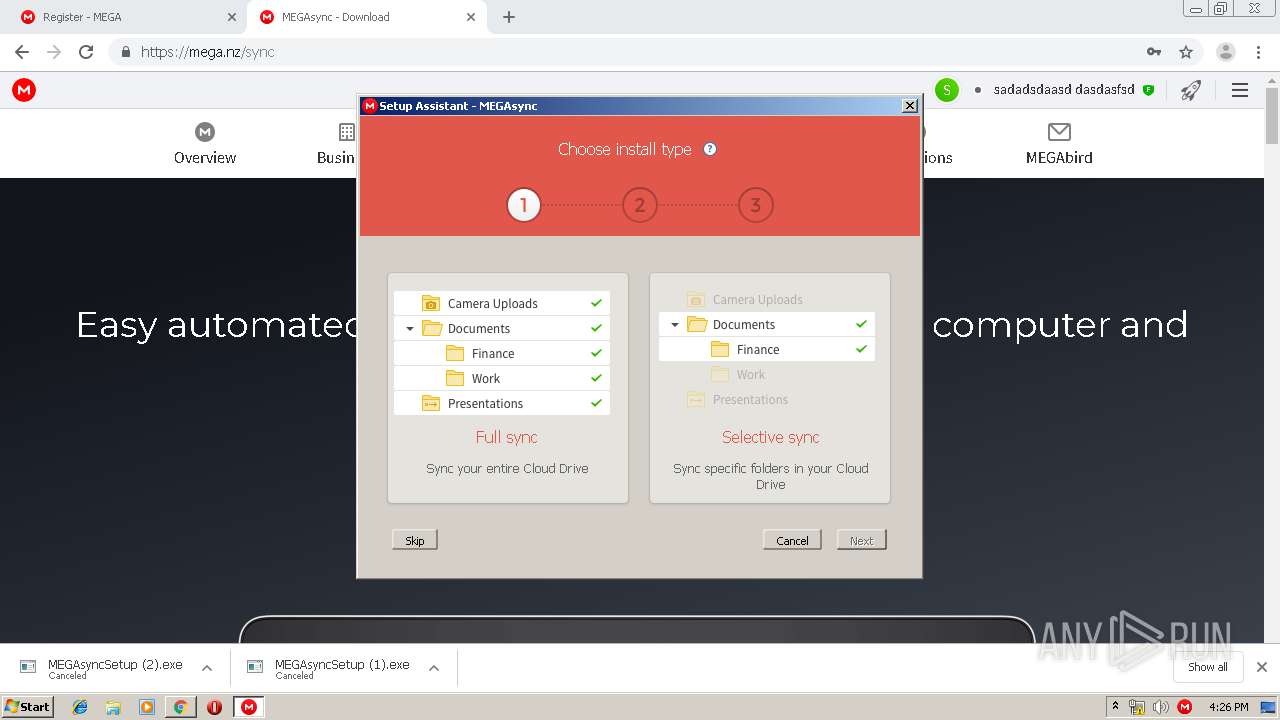Image resolution: width=1280 pixels, height=720 pixels.
Task: Go back in browser history
Action: [x=22, y=52]
